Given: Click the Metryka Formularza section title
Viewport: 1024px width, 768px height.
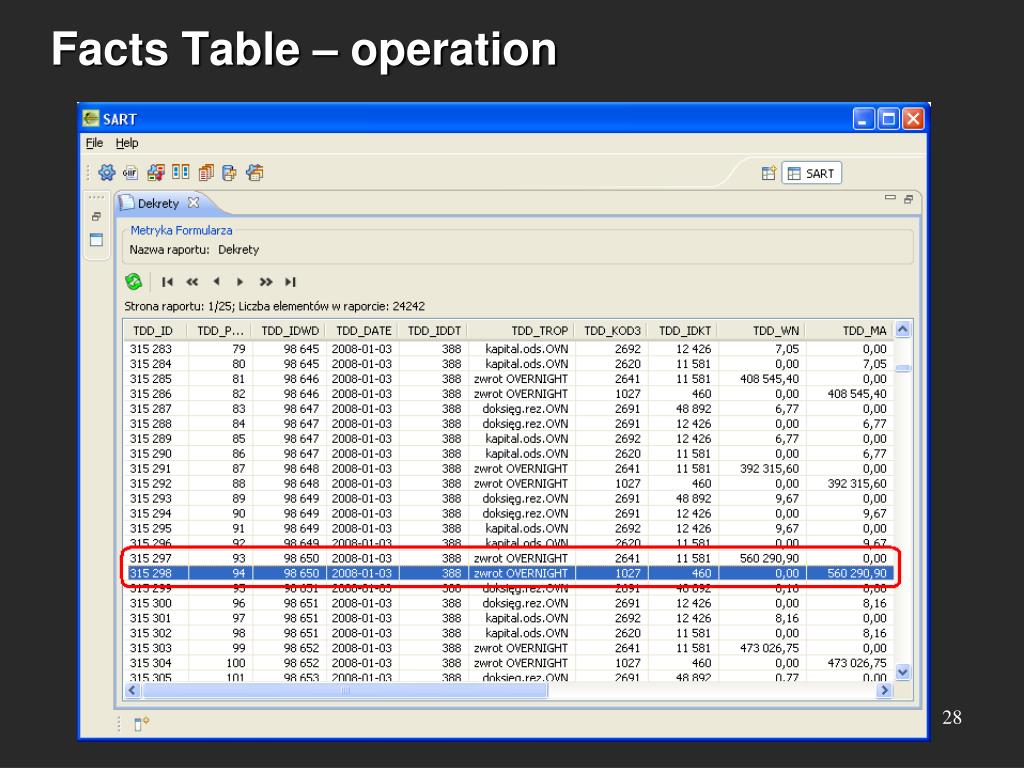Looking at the screenshot, I should pyautogui.click(x=181, y=231).
